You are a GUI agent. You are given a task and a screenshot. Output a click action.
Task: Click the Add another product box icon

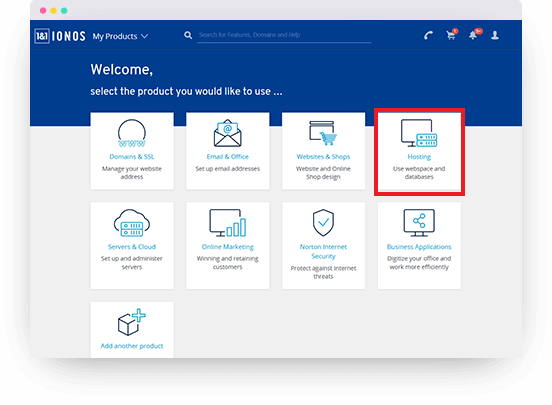click(132, 322)
